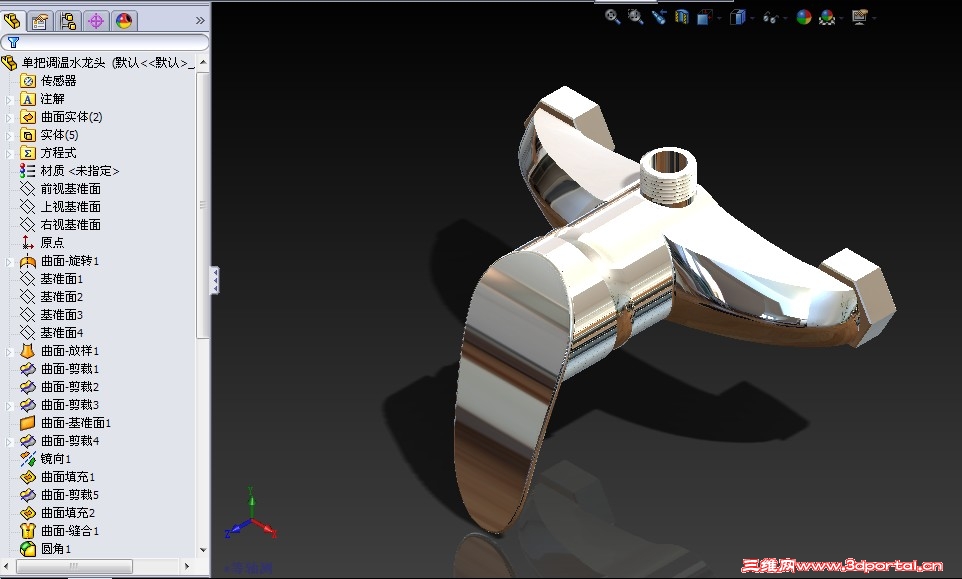Expand the 方程式 equations node
This screenshot has width=962, height=579.
pyautogui.click(x=9, y=153)
